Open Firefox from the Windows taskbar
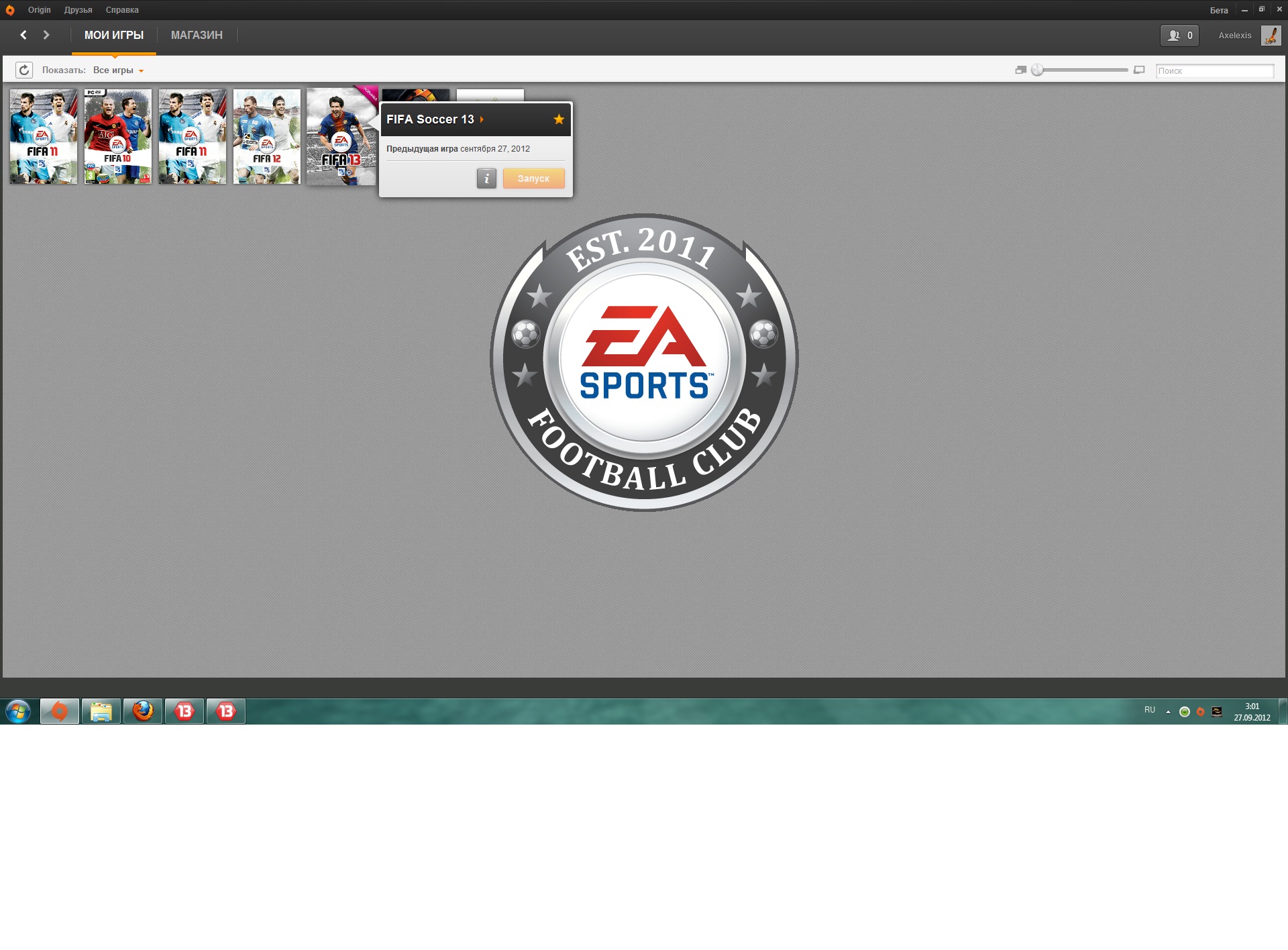The height and width of the screenshot is (950, 1288). coord(143,711)
